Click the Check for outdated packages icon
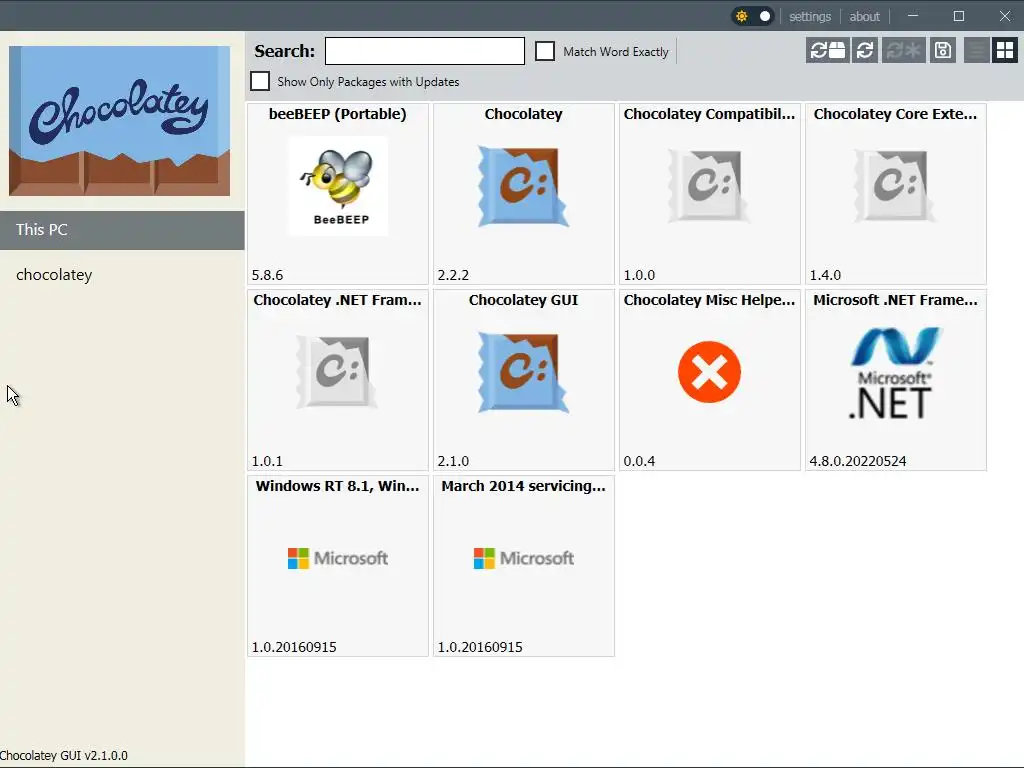Image resolution: width=1024 pixels, height=768 pixels. (827, 50)
